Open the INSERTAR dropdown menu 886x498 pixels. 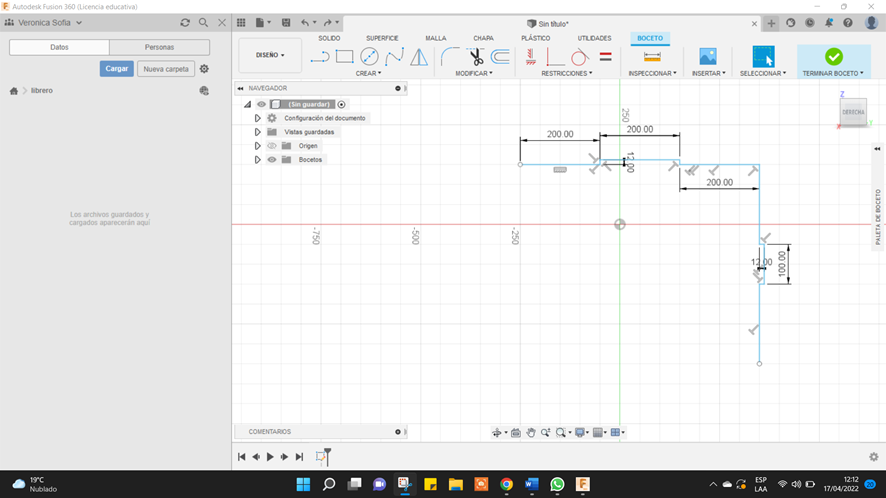point(709,73)
